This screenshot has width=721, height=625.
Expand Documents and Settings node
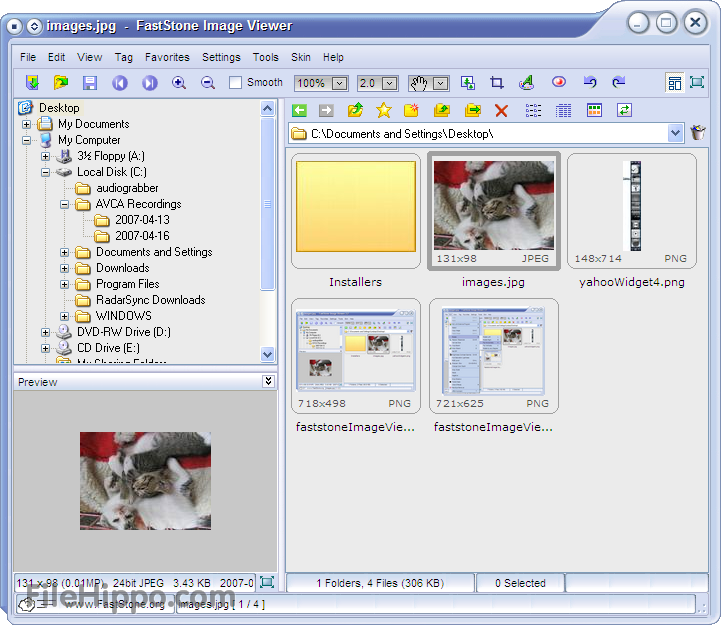pos(64,252)
